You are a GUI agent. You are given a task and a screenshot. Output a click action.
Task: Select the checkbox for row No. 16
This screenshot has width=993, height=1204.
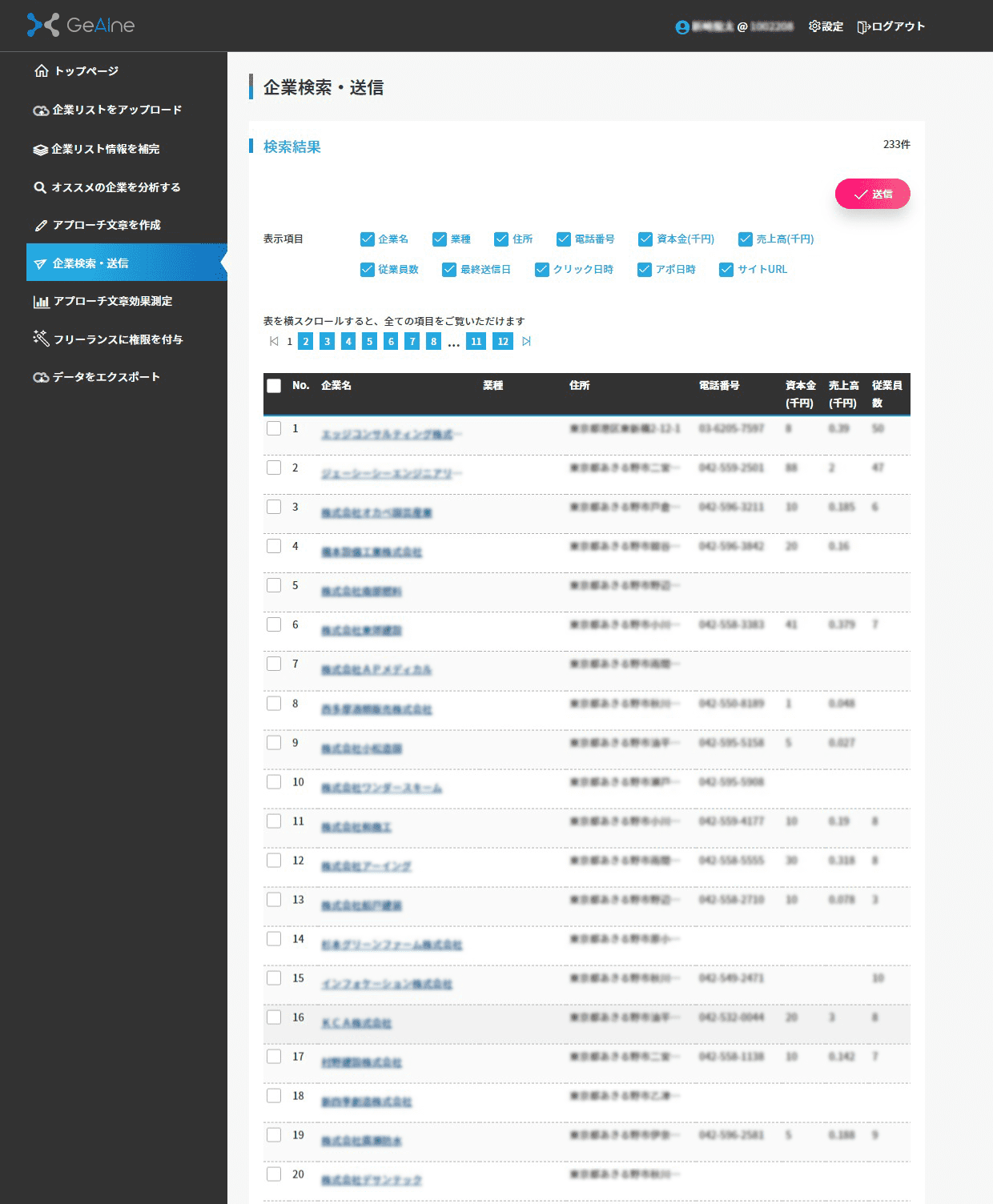click(x=274, y=1017)
